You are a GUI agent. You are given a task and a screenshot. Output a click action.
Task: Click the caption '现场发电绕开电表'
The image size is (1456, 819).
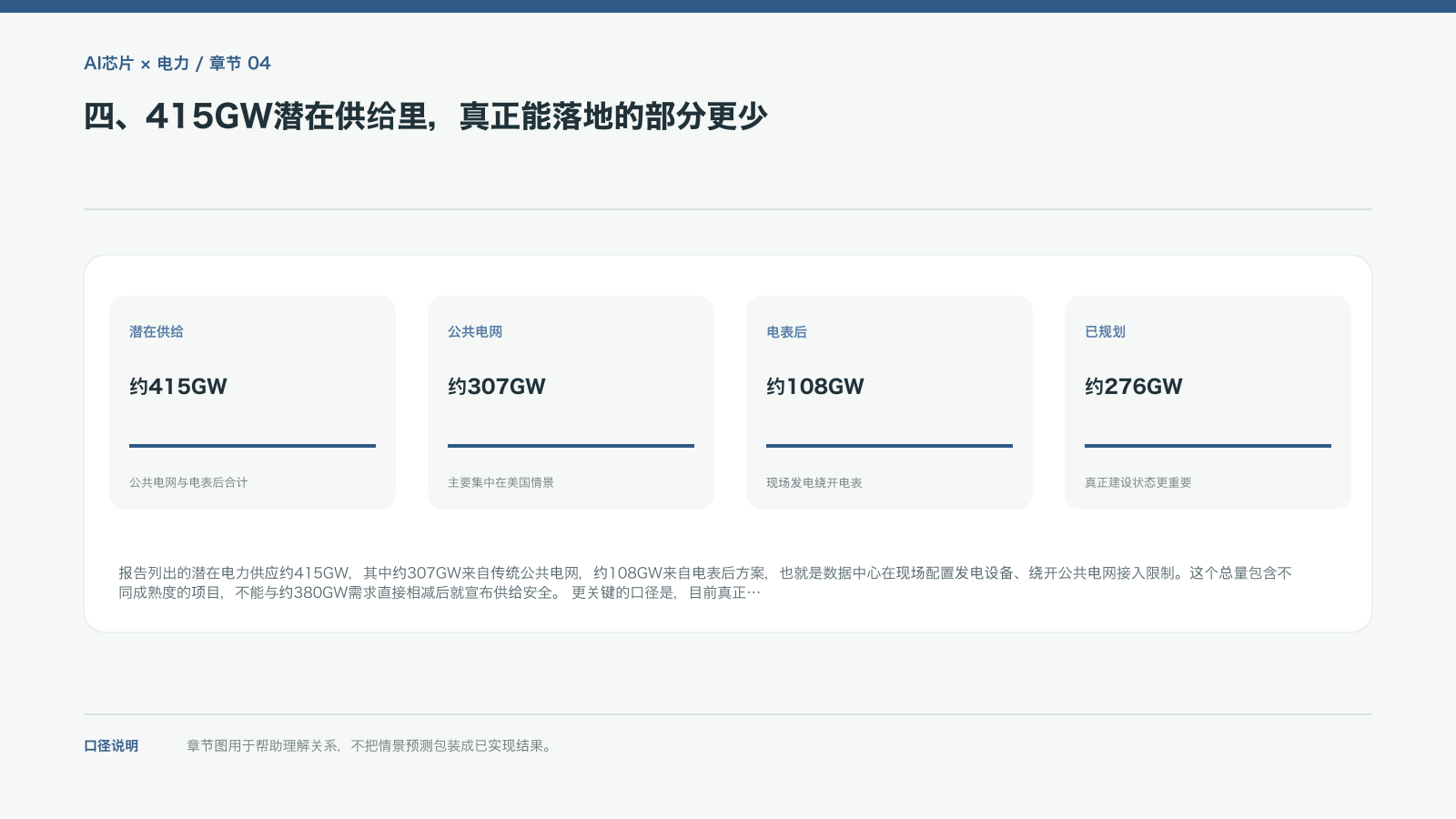point(814,482)
